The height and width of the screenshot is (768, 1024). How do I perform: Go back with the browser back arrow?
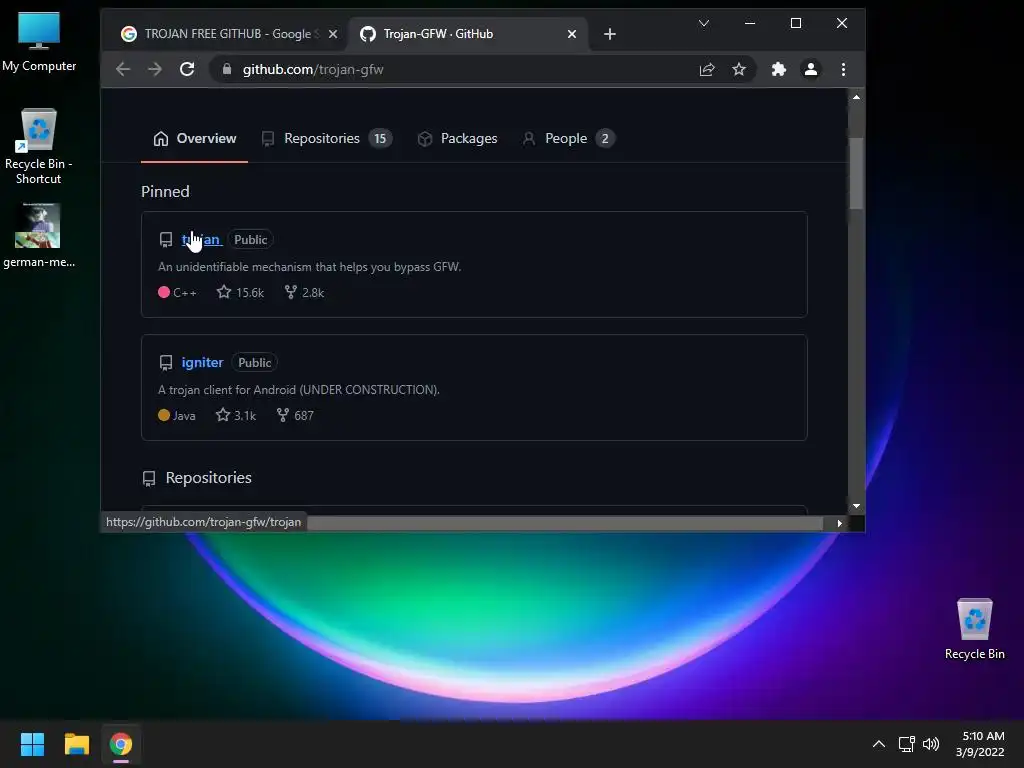tap(123, 69)
